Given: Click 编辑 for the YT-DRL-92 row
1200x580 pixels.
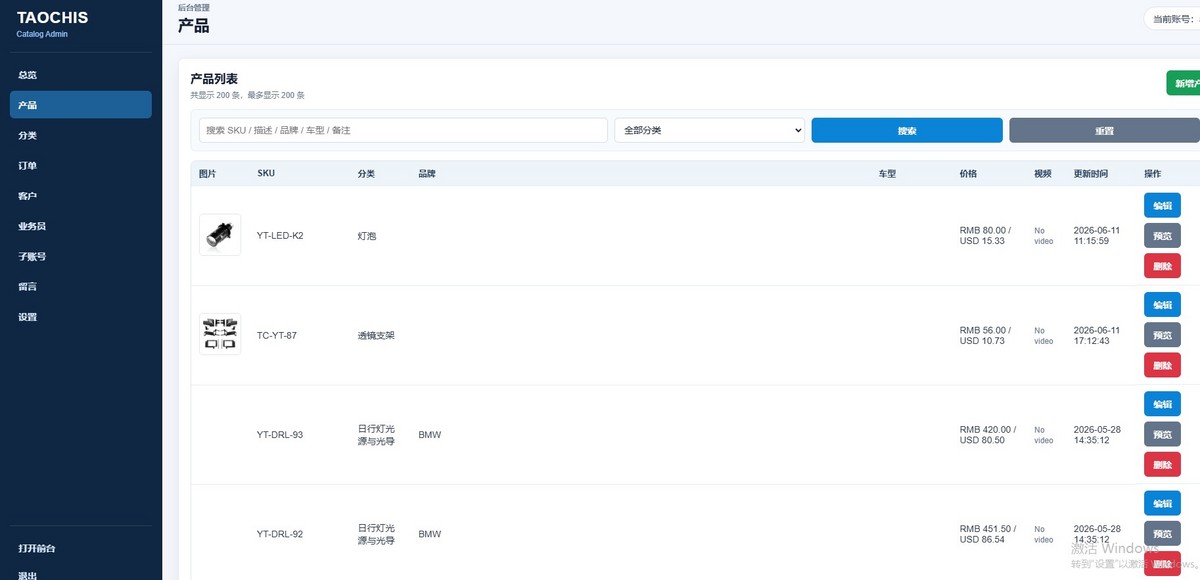Looking at the screenshot, I should click(x=1162, y=503).
